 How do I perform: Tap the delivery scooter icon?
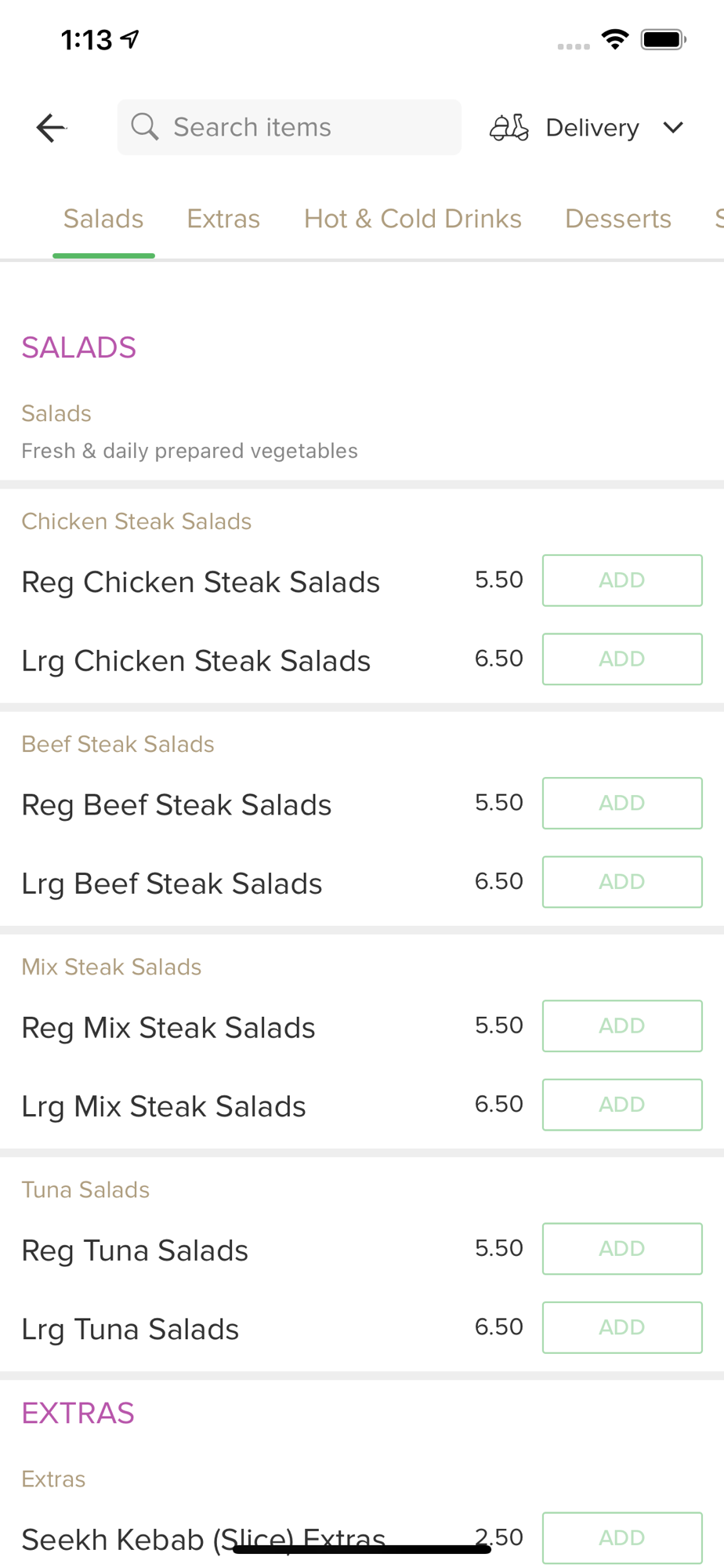(509, 127)
